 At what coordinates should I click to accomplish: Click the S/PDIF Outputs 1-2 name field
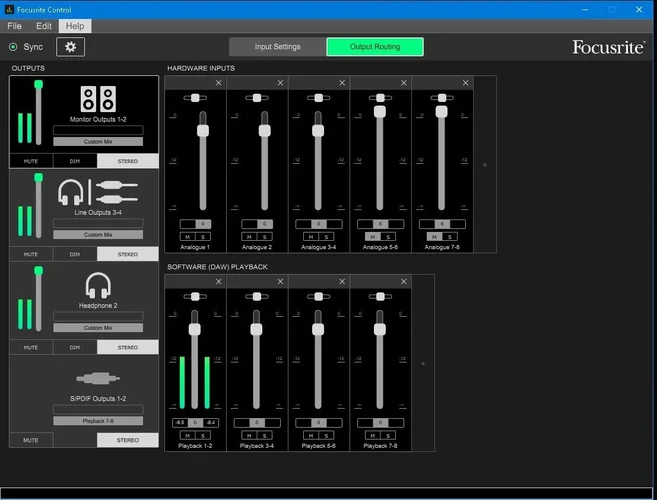[98, 409]
